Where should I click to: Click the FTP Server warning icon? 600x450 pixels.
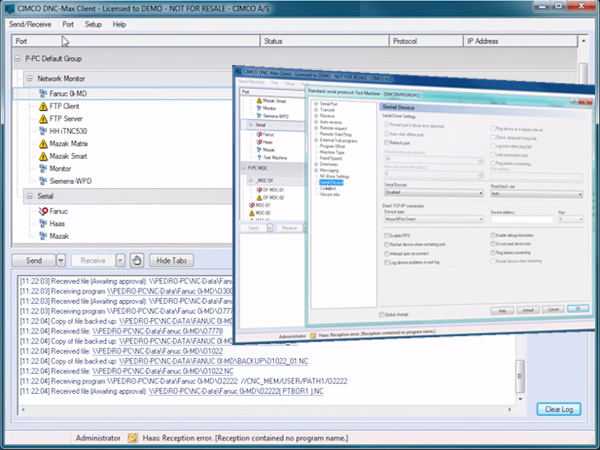[43, 119]
